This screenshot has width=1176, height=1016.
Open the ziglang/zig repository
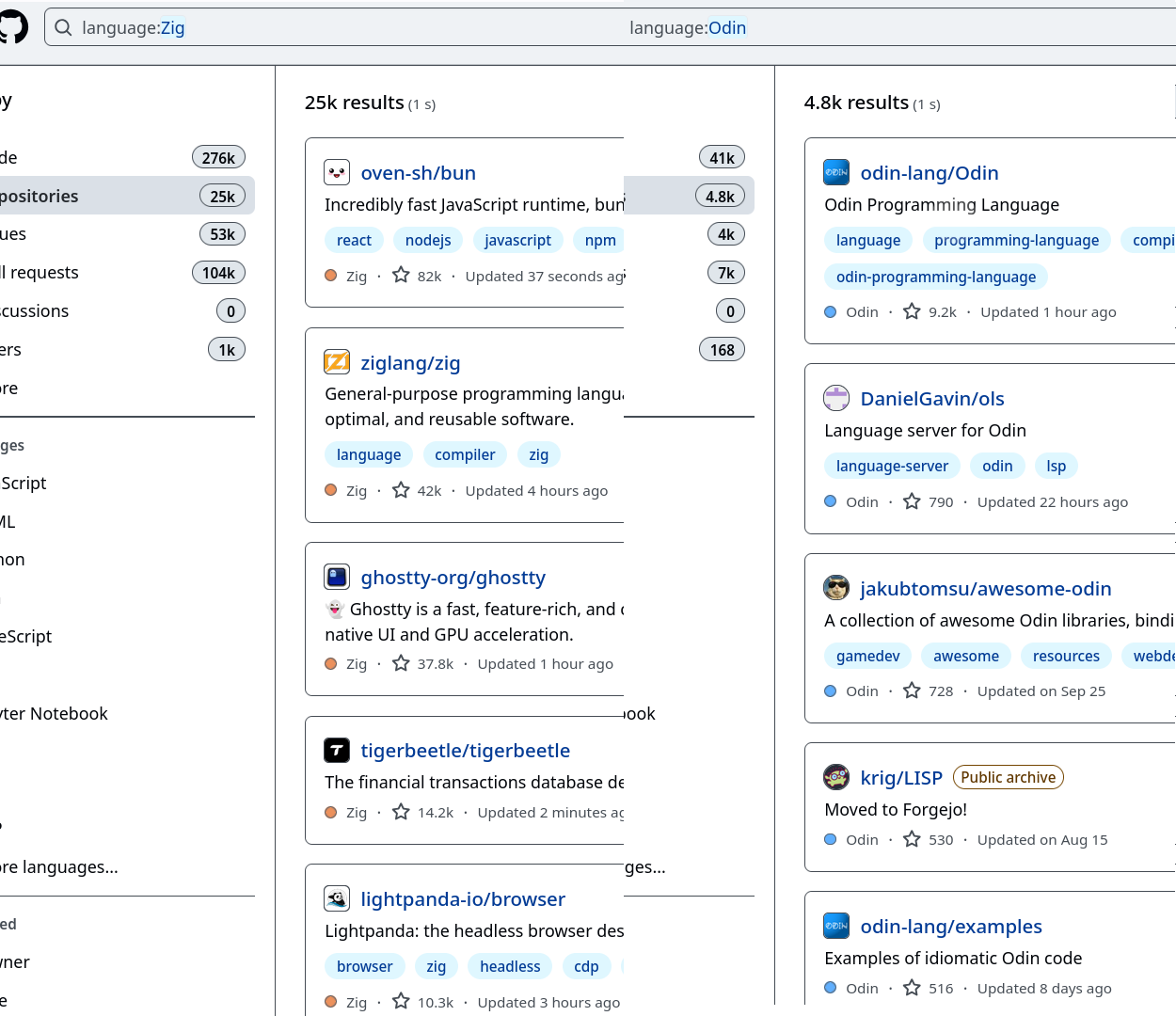(x=410, y=363)
